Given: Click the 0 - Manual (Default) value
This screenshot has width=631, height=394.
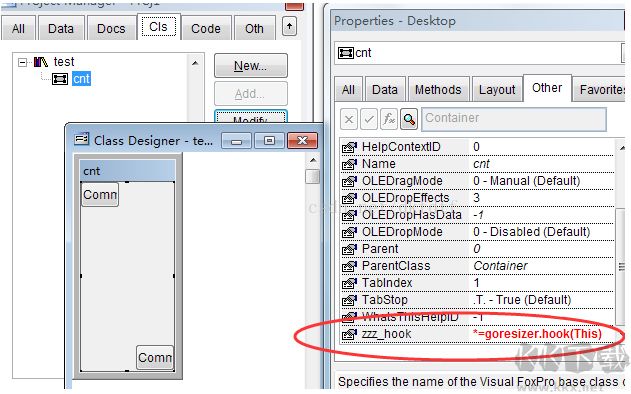Looking at the screenshot, I should [x=527, y=181].
